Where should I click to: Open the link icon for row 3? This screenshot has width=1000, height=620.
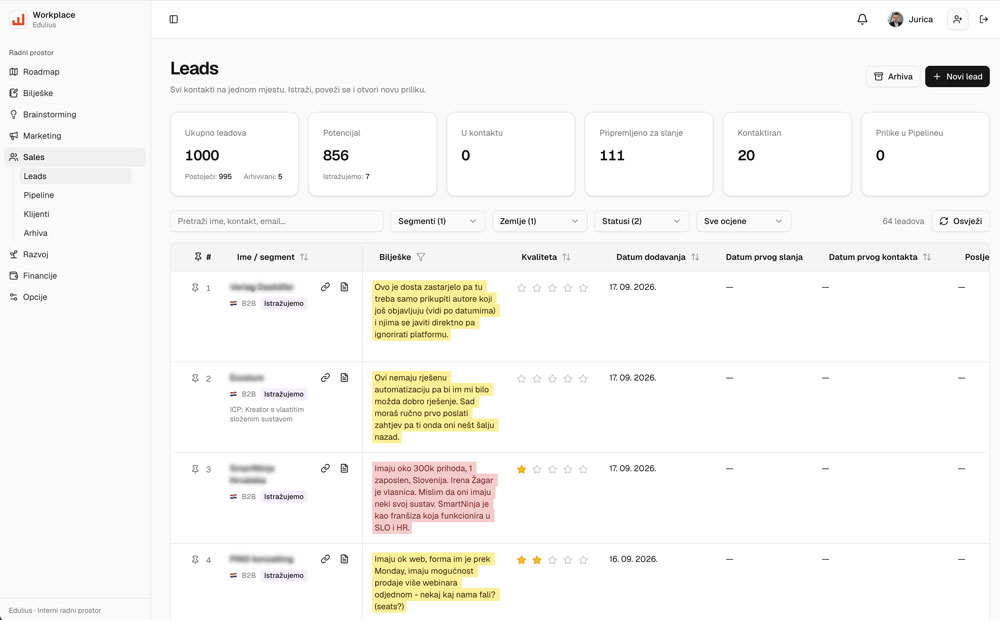[x=325, y=468]
